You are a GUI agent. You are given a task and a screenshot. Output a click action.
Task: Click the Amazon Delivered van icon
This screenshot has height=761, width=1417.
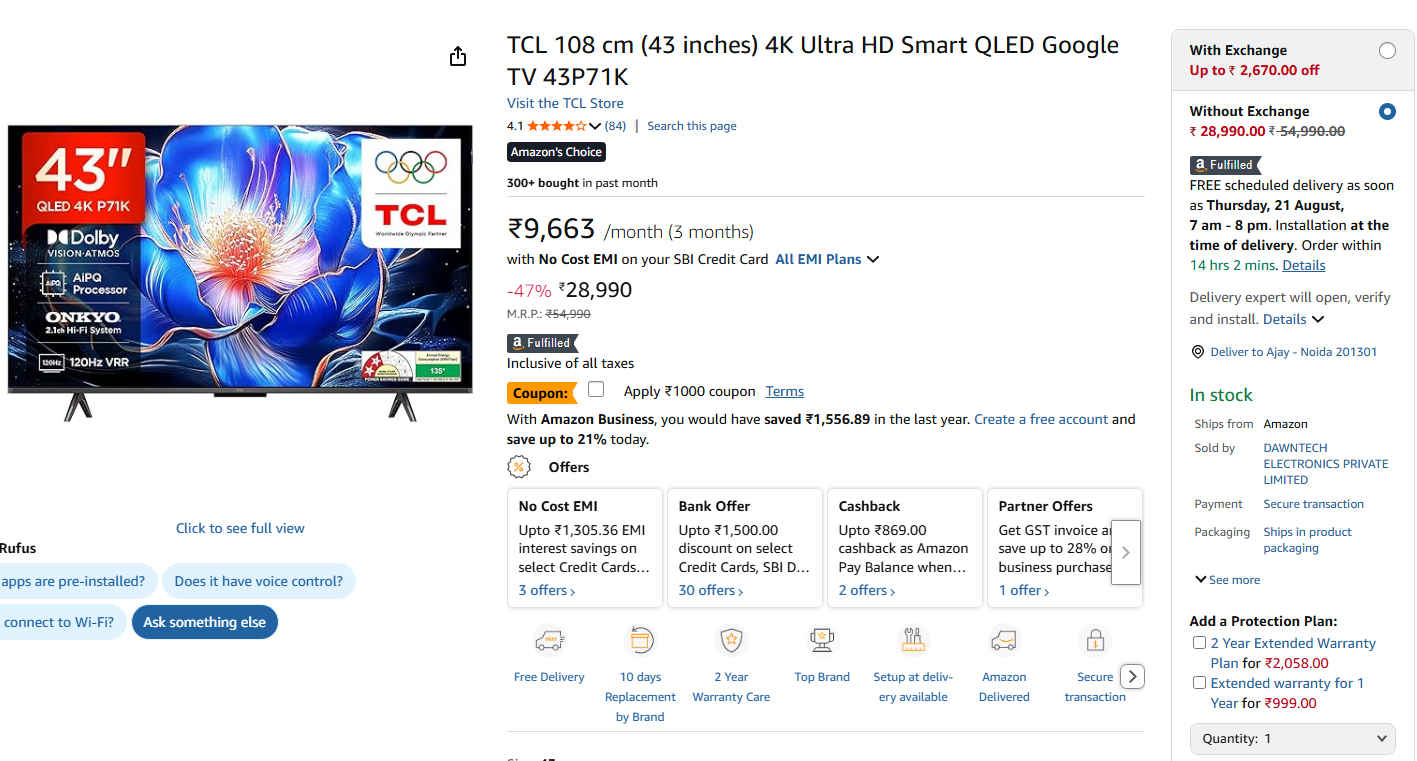[x=1004, y=641]
